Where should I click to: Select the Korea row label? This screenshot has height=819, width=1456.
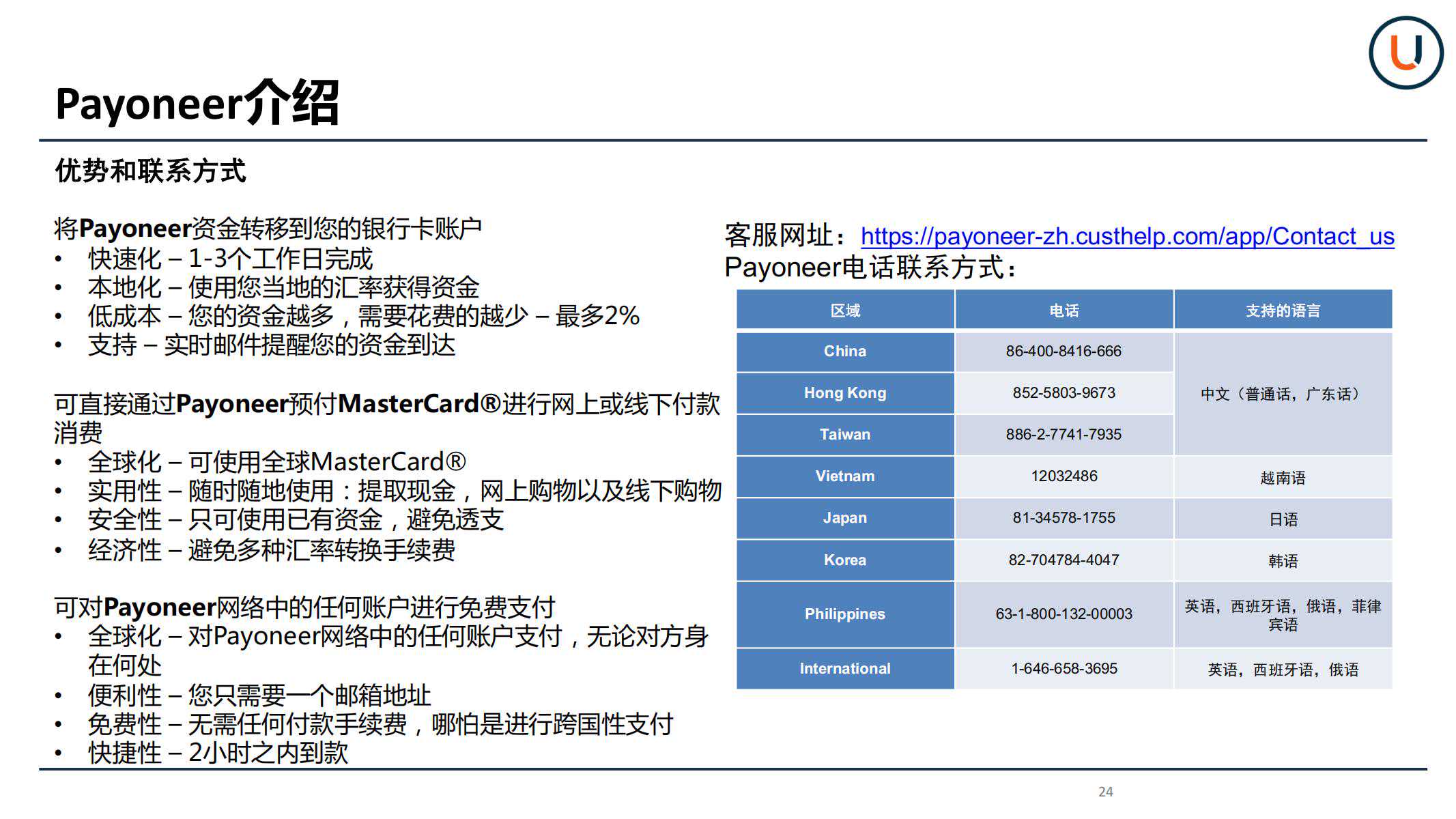point(845,560)
